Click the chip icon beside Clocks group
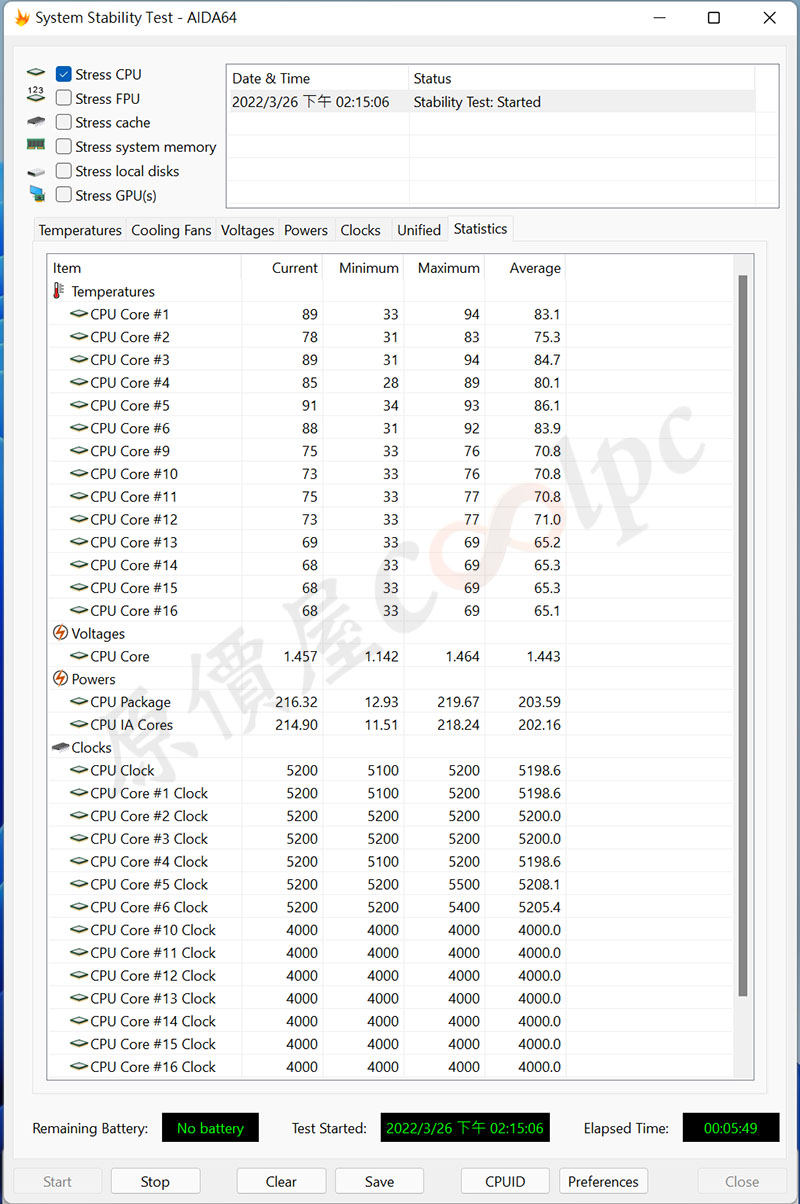This screenshot has height=1204, width=800. point(60,747)
